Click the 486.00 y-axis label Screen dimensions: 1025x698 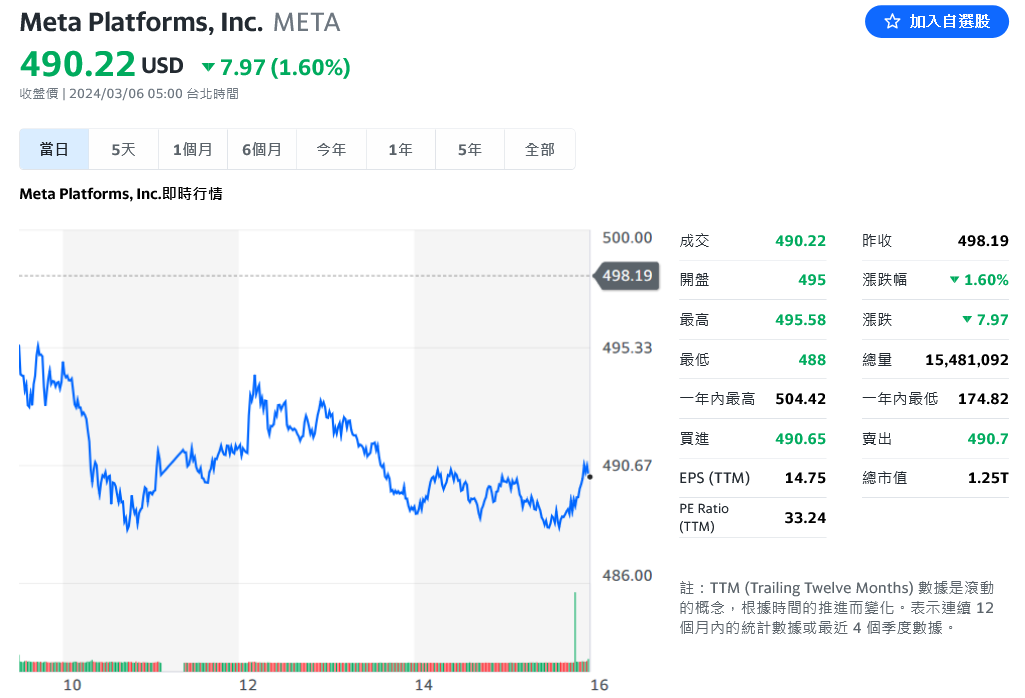tap(627, 575)
